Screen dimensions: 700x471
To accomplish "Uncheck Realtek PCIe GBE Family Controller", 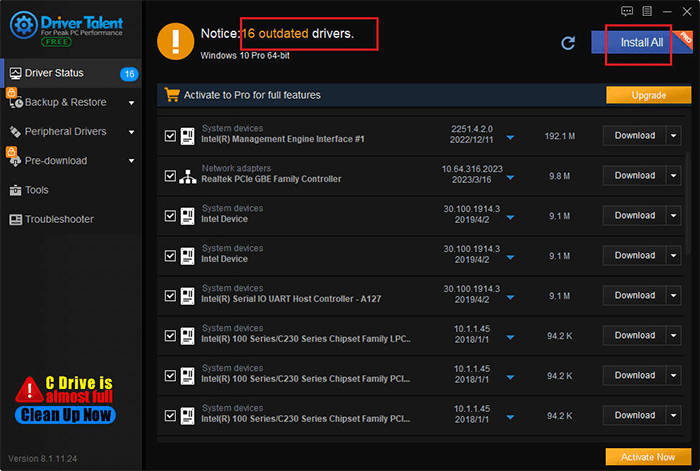I will [170, 176].
